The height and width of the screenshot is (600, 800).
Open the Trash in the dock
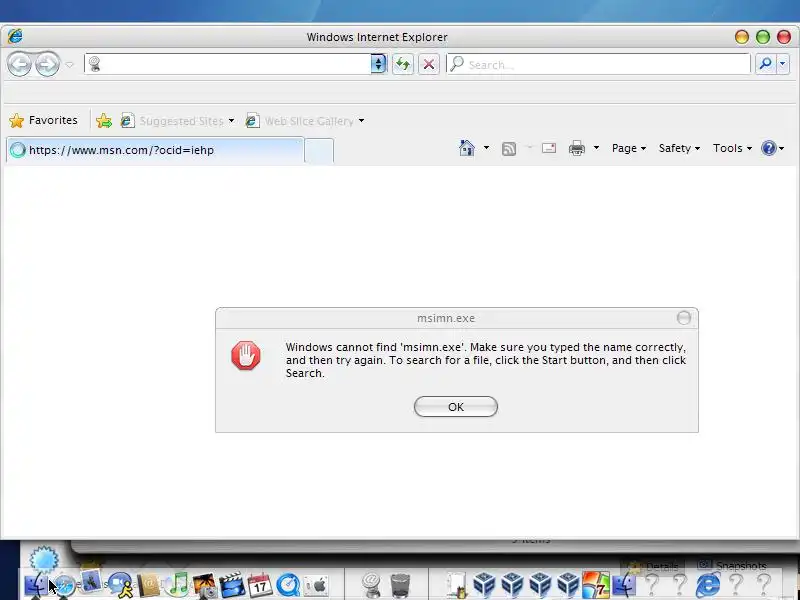tap(400, 586)
